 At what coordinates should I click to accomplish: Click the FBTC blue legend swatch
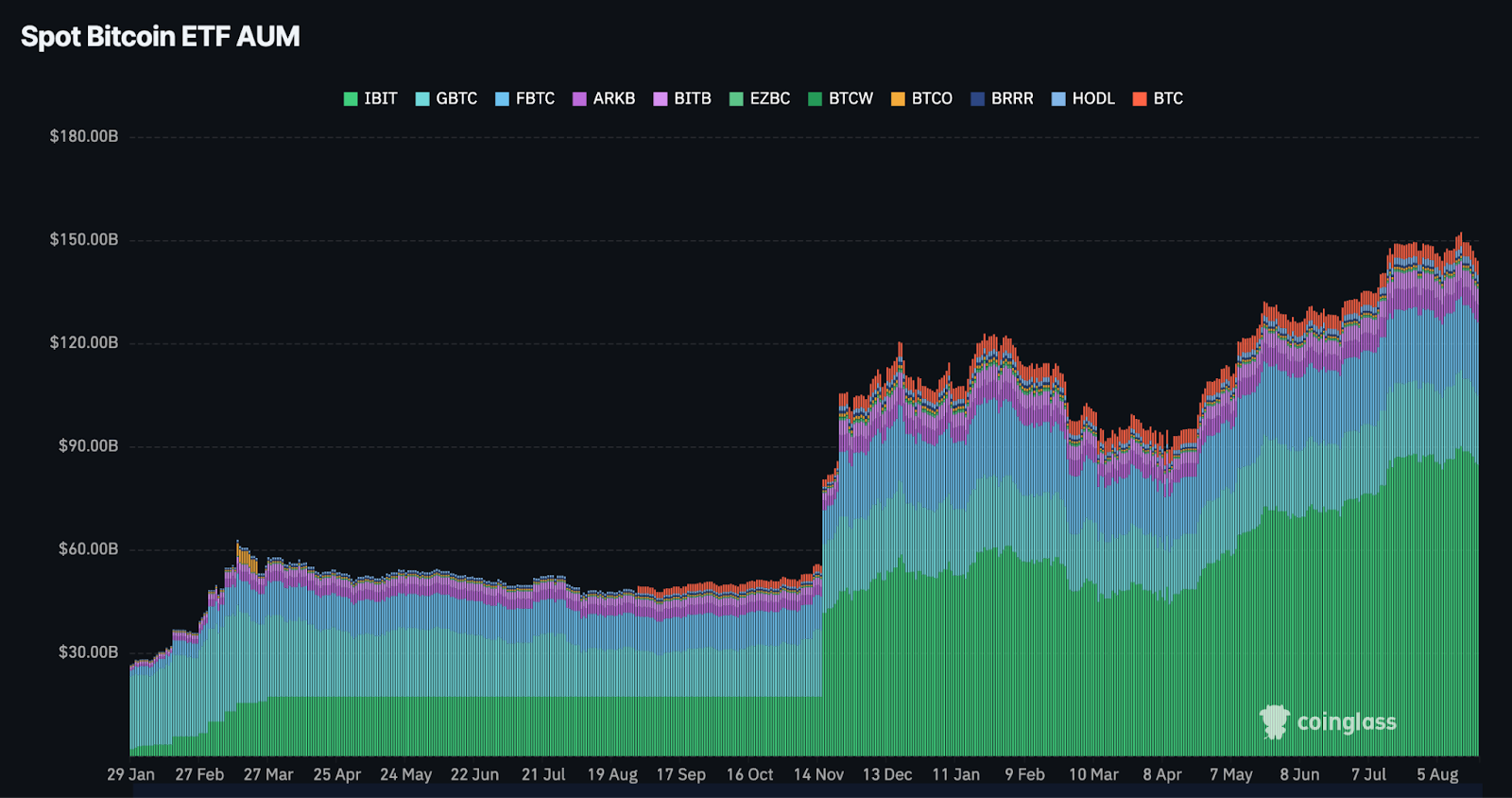point(502,99)
